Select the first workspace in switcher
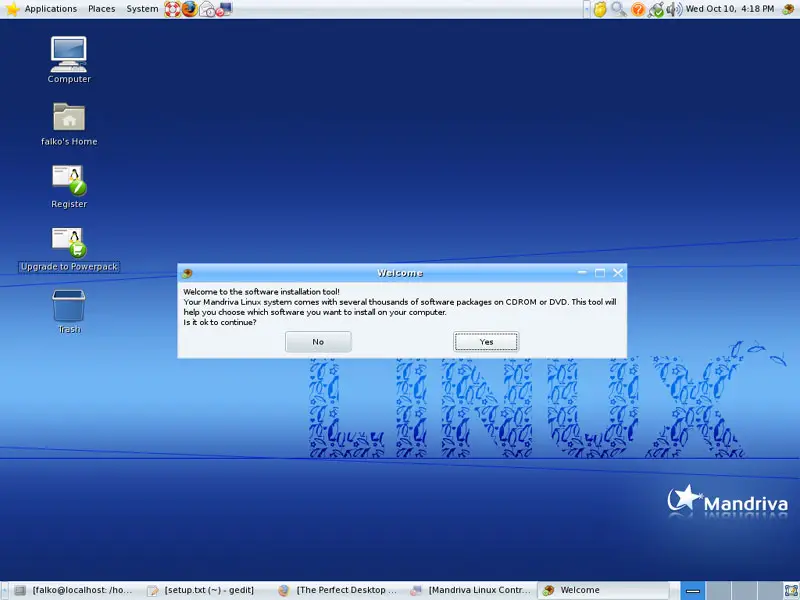The height and width of the screenshot is (600, 800). coord(693,591)
